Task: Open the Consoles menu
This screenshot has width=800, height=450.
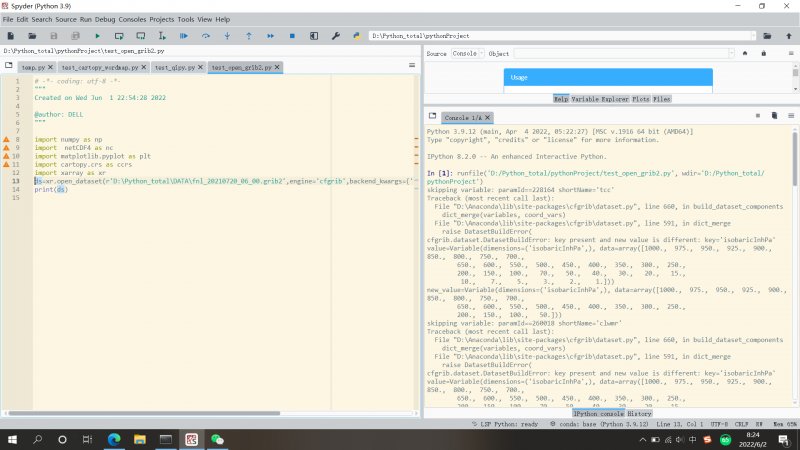Action: [x=132, y=19]
